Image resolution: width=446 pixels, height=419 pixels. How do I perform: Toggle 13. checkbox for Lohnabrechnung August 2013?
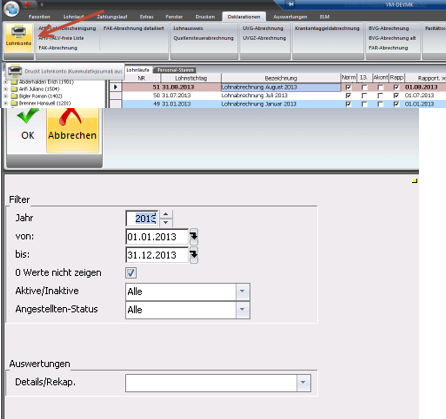(x=364, y=87)
